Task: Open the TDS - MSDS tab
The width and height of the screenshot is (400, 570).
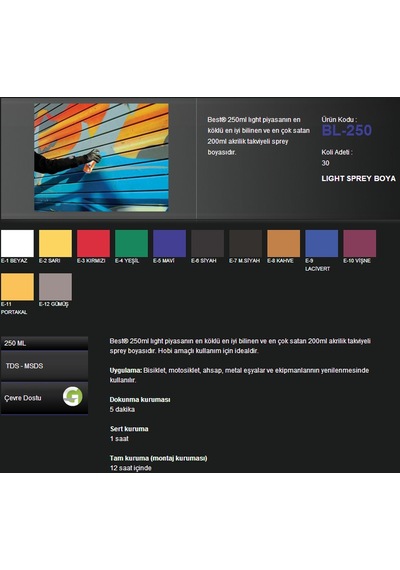Action: pos(44,366)
